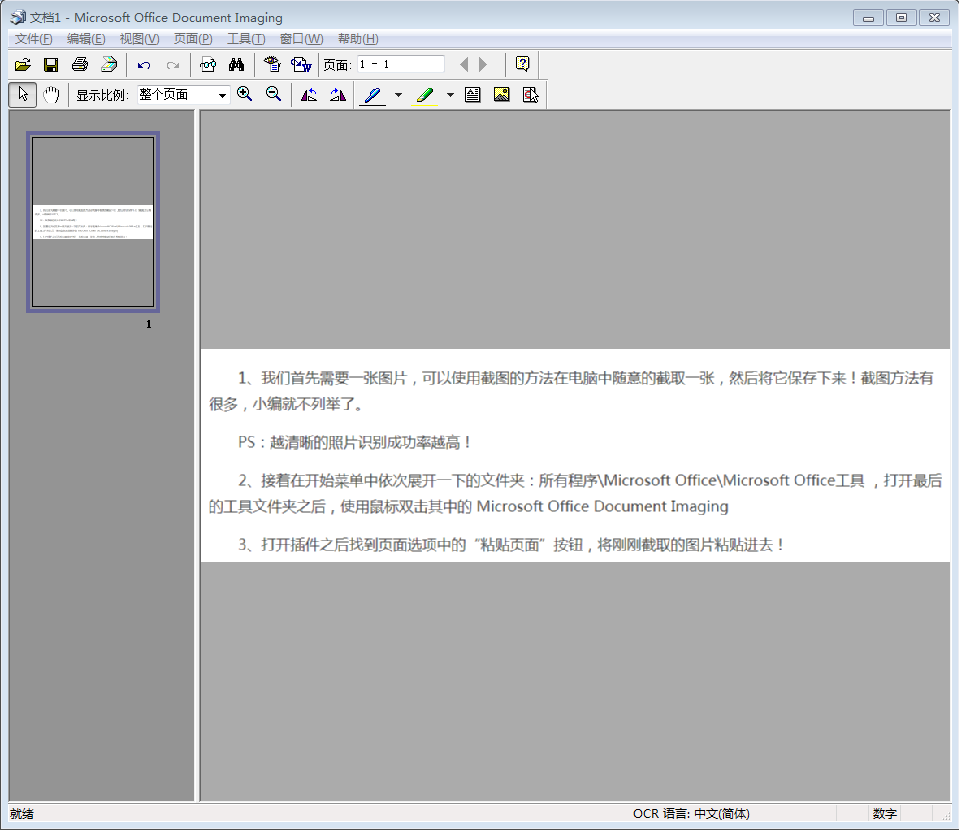The width and height of the screenshot is (959, 830).
Task: Undo the last action
Action: coord(144,65)
